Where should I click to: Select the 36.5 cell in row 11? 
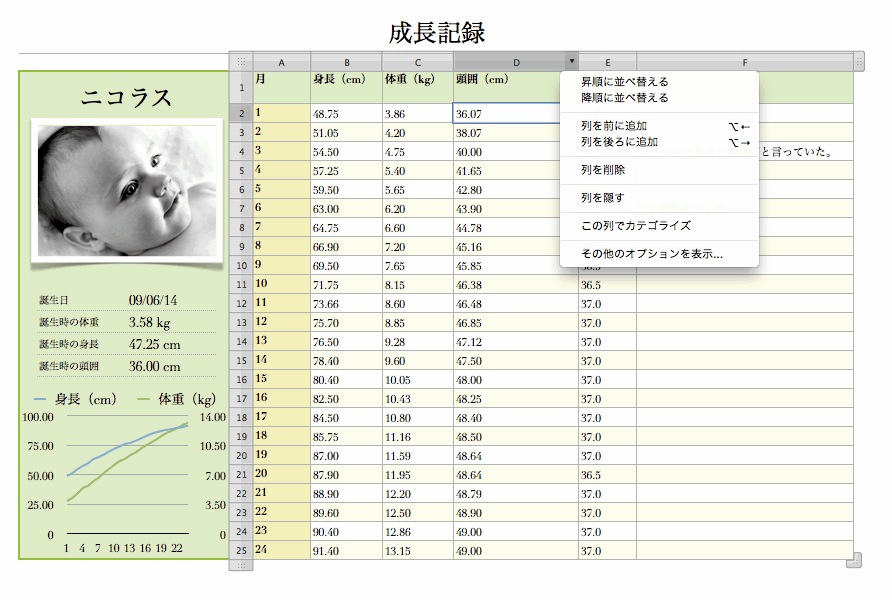pos(608,285)
